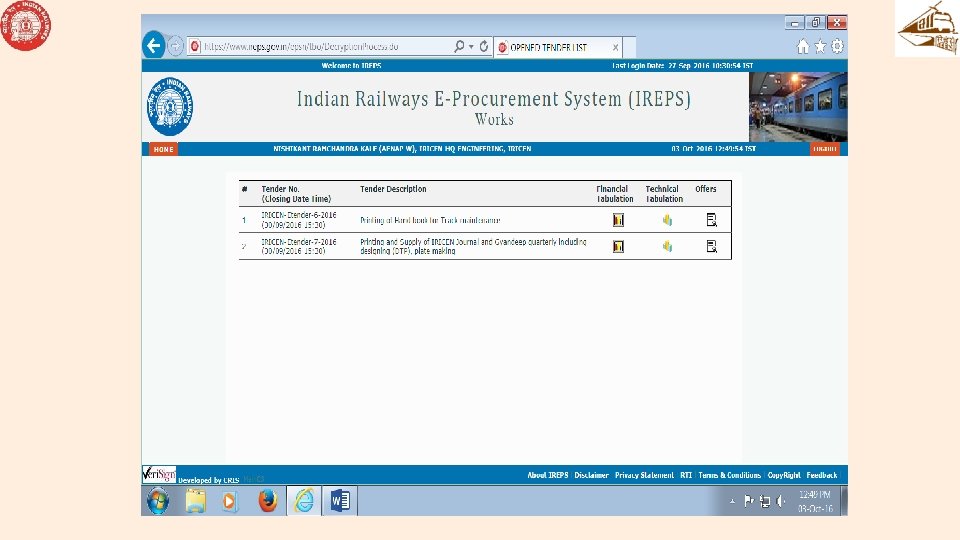Click the volume speaker tray icon
This screenshot has width=960, height=540.
pos(781,501)
